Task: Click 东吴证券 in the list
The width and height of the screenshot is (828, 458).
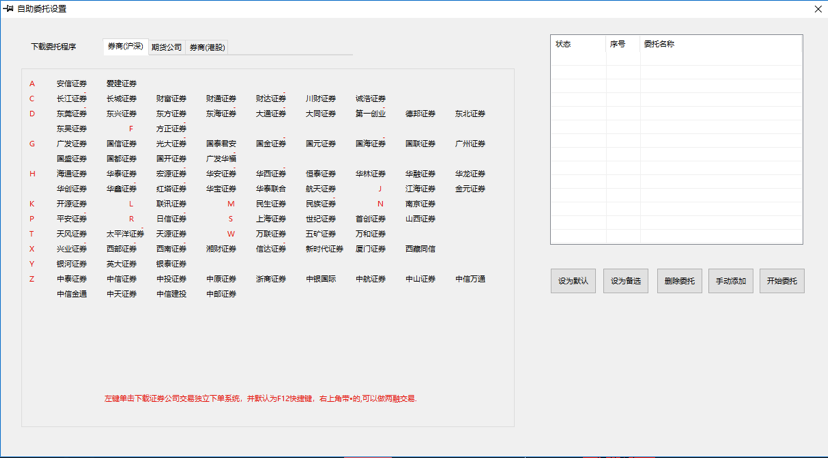Action: (72, 129)
